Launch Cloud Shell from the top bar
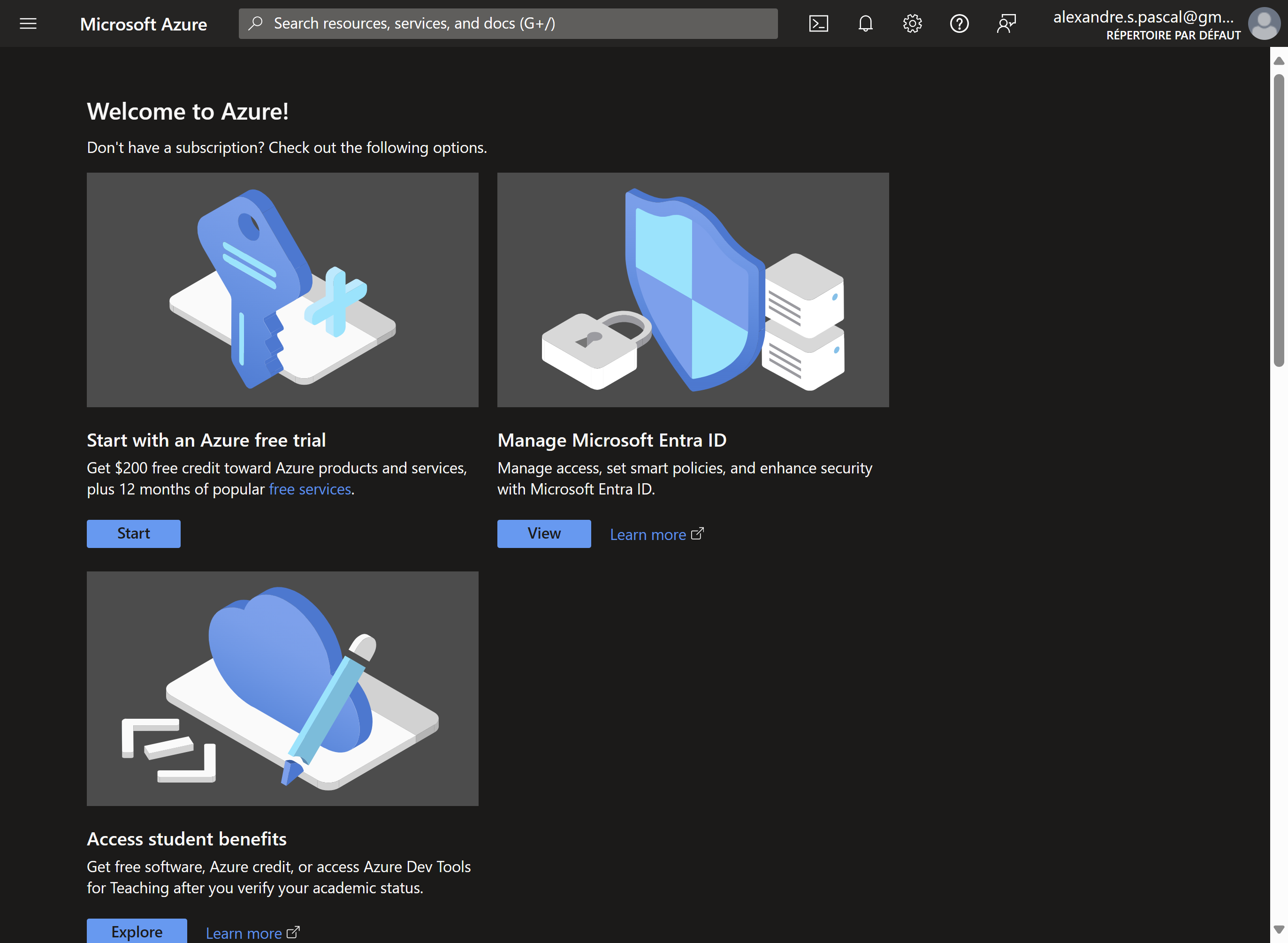Screen dimensions: 1288x943 [x=818, y=23]
